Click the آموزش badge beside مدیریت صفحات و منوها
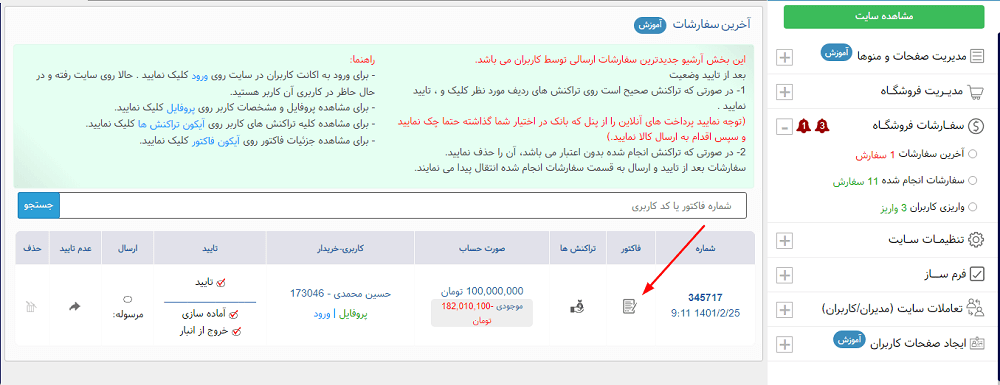Viewport: 1000px width, 385px height. point(836,52)
